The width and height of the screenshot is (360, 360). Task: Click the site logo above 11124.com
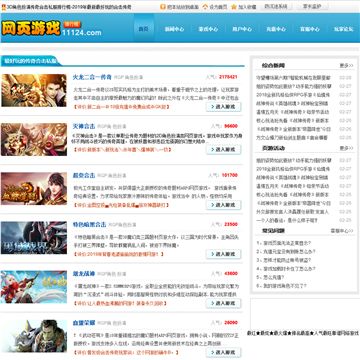point(31,28)
